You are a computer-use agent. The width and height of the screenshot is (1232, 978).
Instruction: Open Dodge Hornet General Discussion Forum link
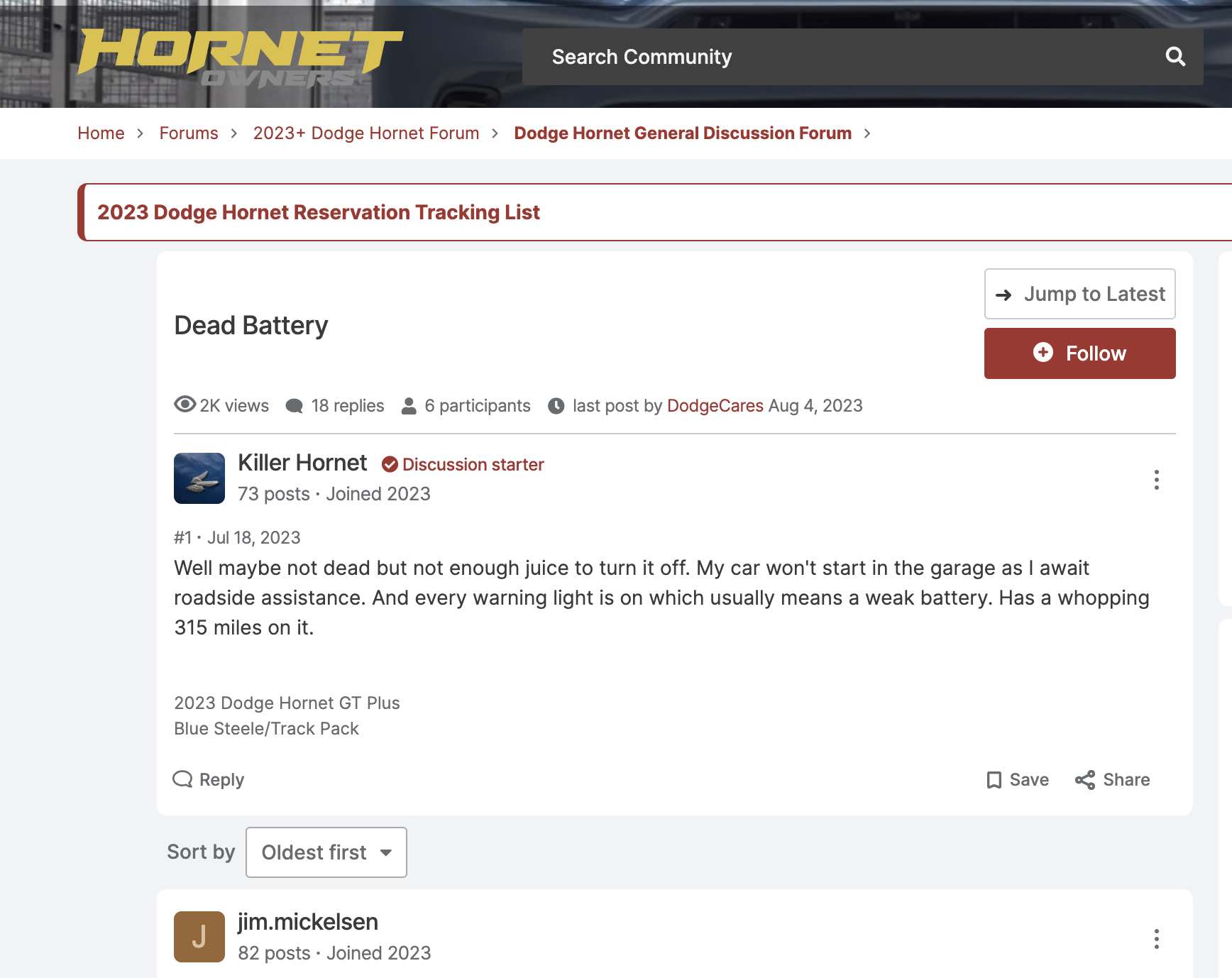tap(683, 133)
